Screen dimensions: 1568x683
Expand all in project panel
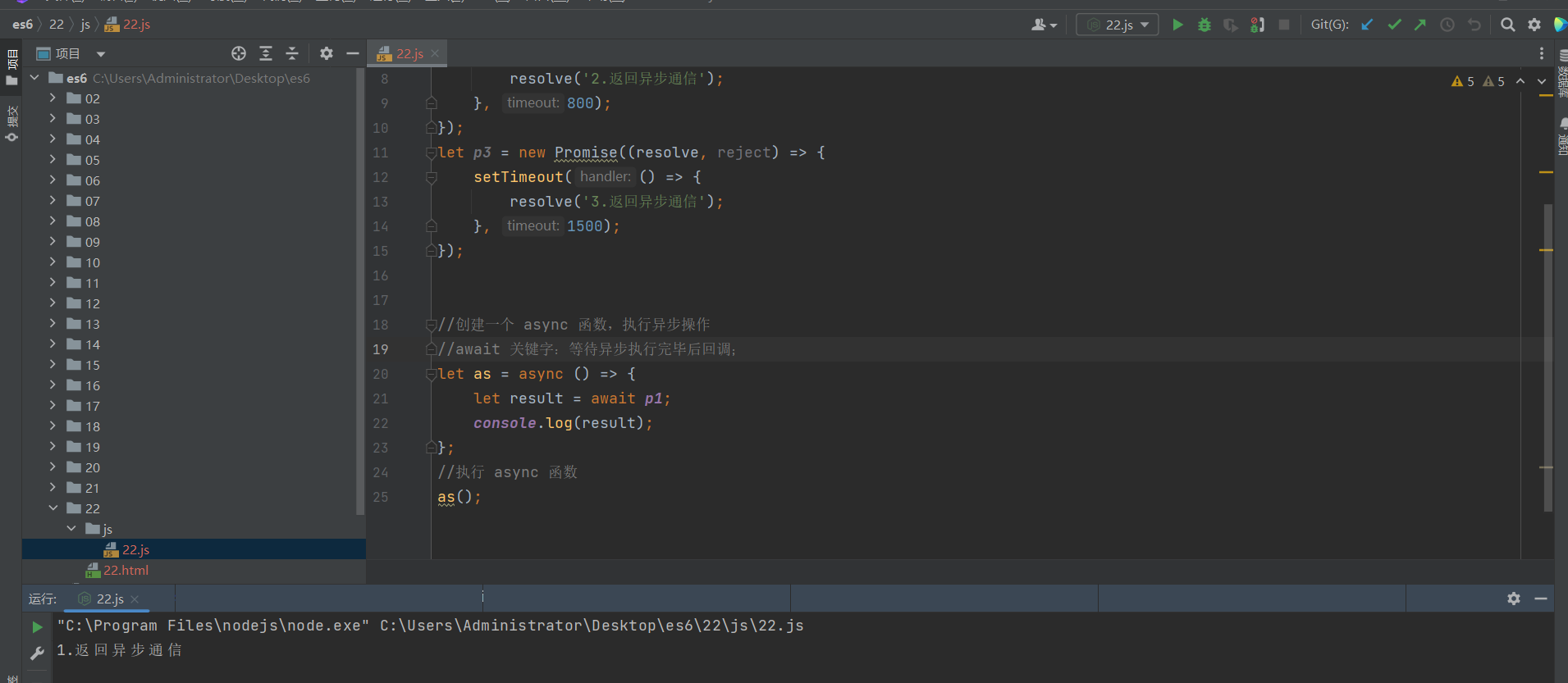pos(266,53)
